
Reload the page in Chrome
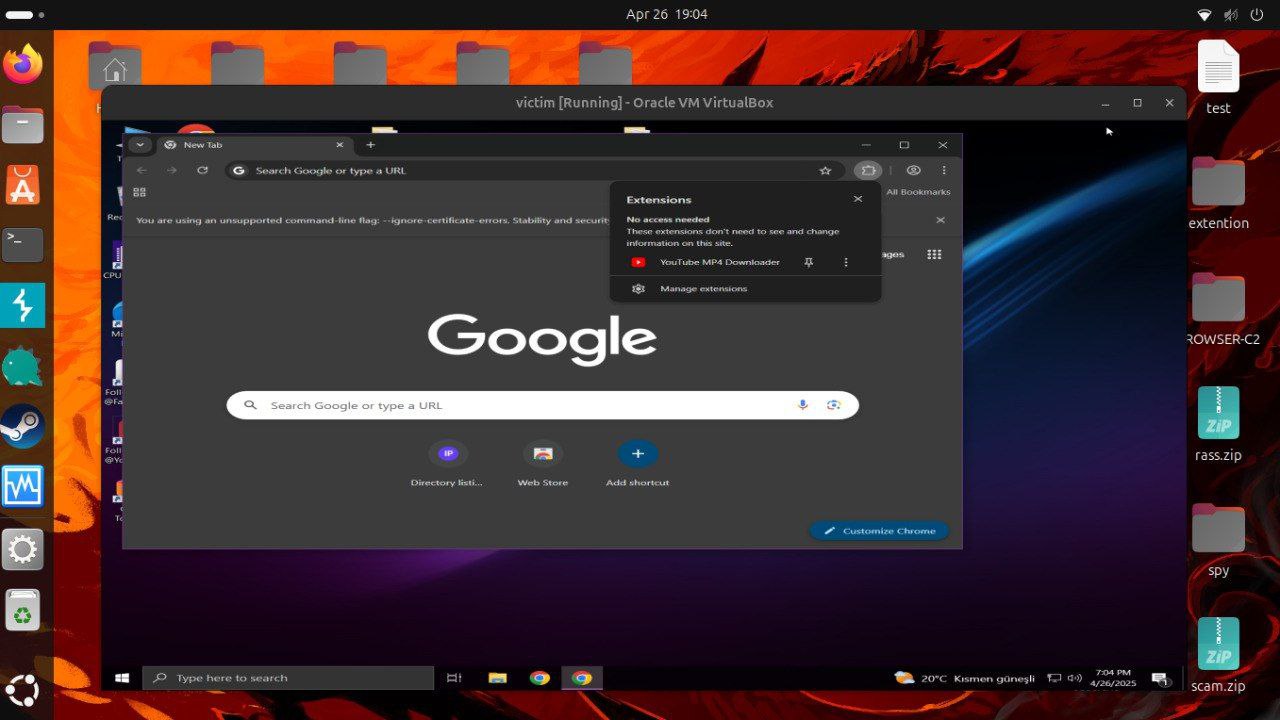tap(202, 170)
